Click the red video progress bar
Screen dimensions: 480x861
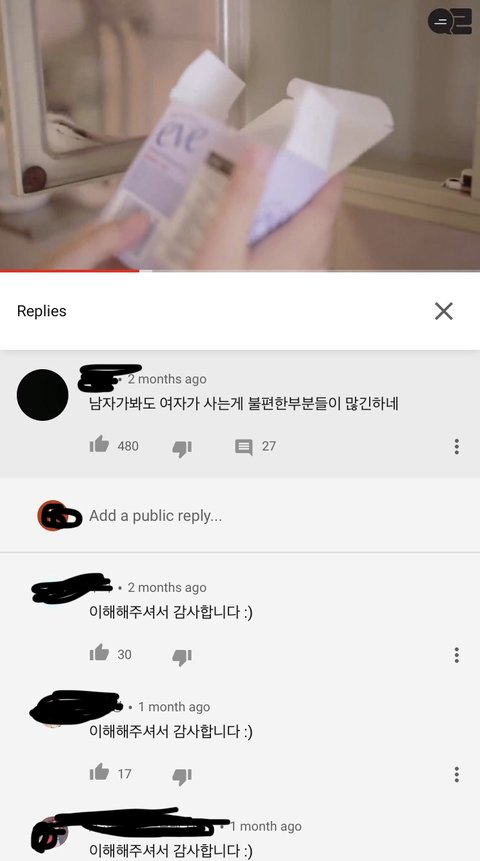69,271
